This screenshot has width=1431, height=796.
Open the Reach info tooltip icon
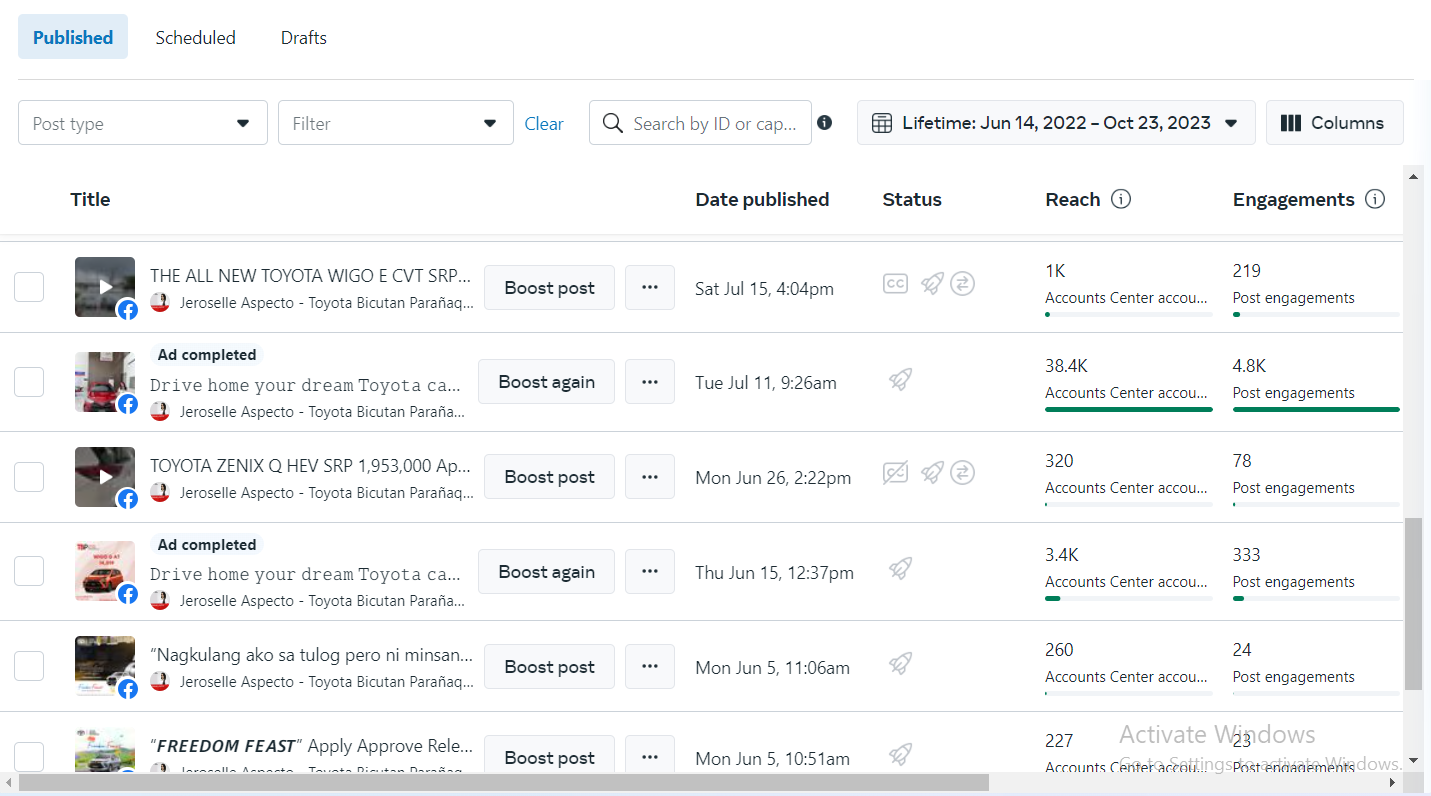tap(1121, 199)
